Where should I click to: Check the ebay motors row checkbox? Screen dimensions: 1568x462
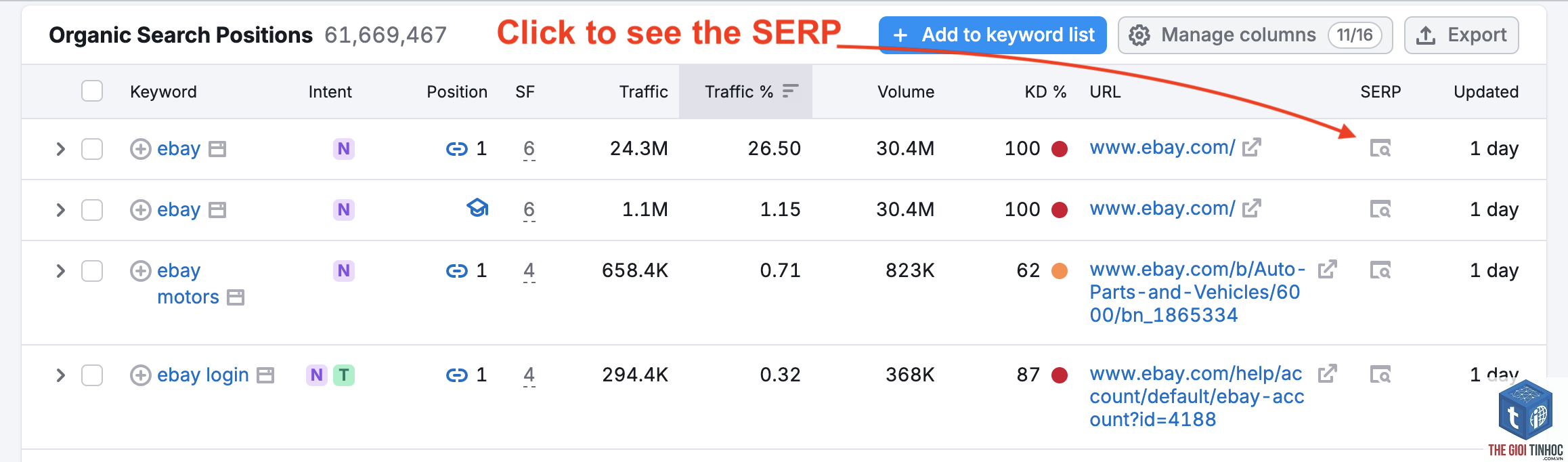92,271
